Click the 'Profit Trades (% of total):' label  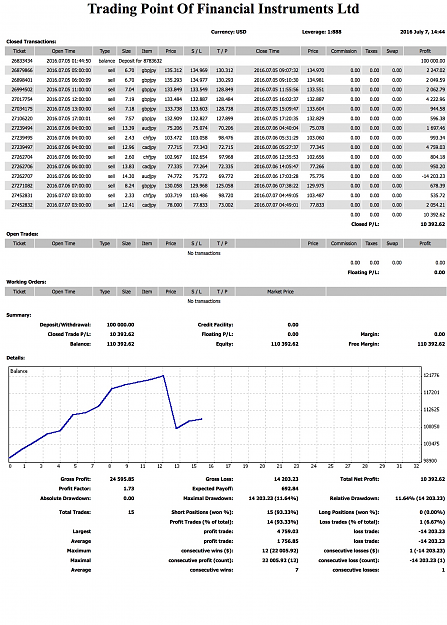pyautogui.click(x=202, y=522)
